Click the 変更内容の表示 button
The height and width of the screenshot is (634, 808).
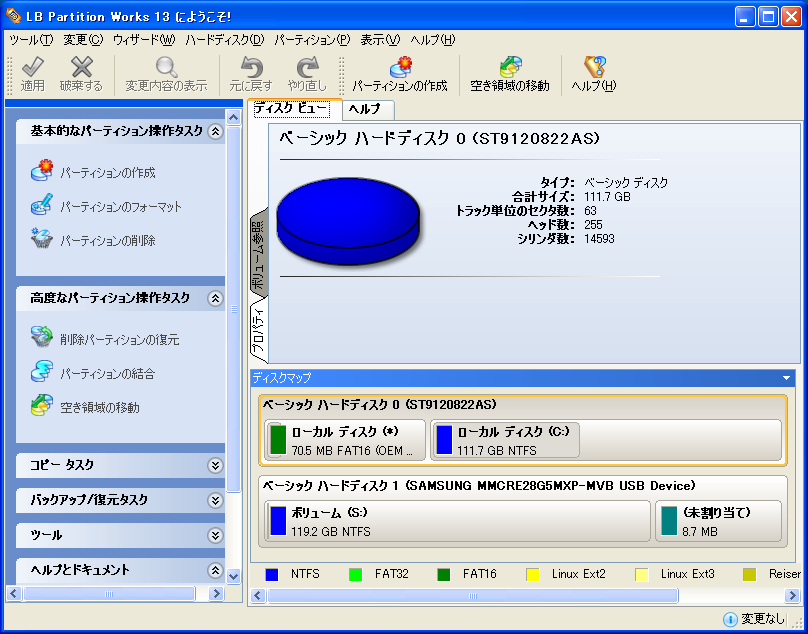click(x=166, y=70)
